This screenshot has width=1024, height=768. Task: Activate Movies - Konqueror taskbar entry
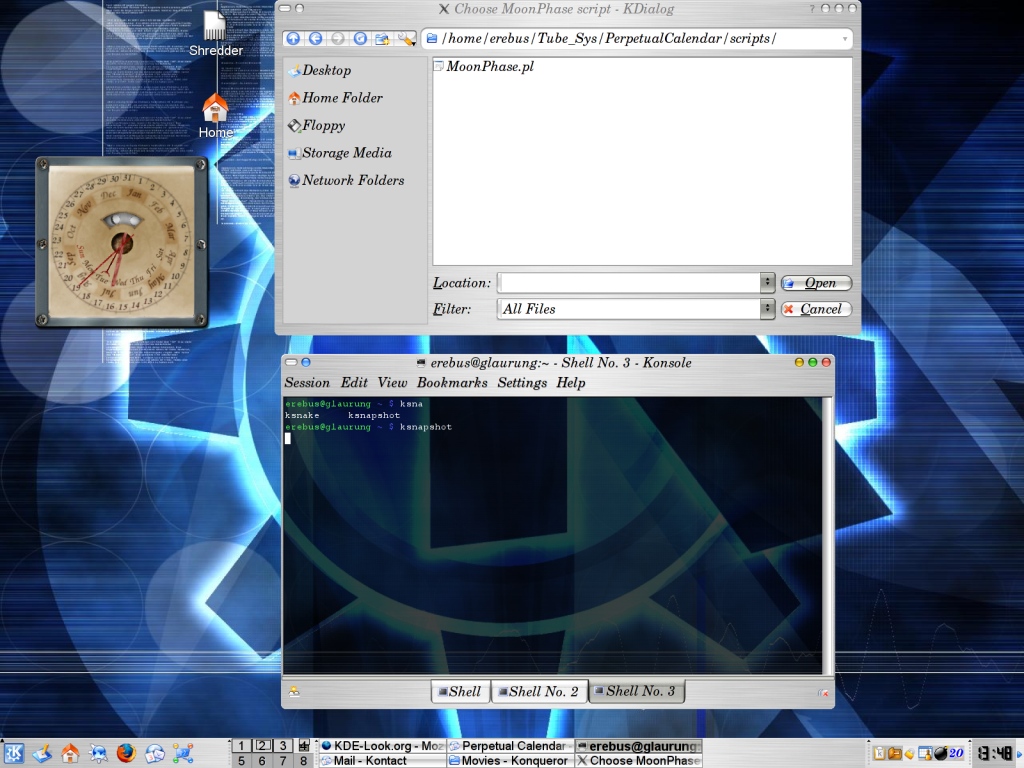(x=510, y=761)
